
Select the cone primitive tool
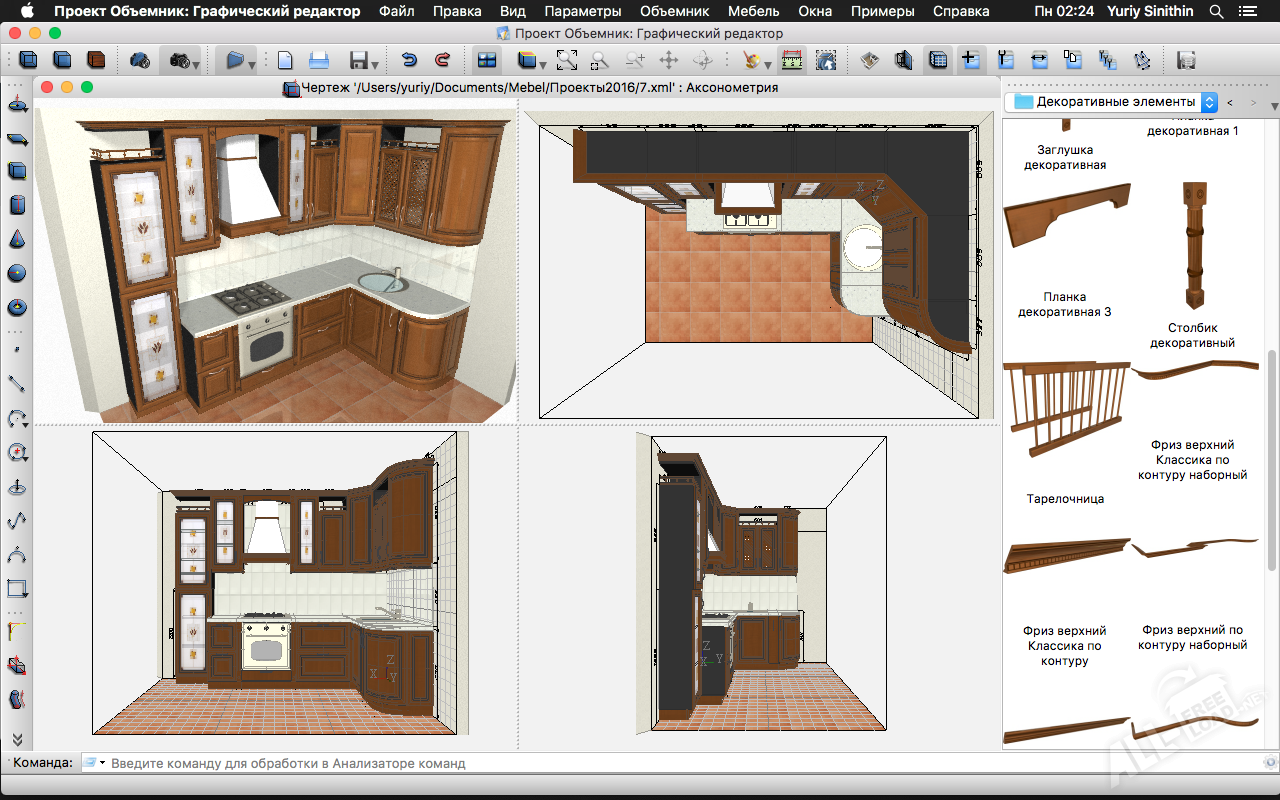click(17, 240)
